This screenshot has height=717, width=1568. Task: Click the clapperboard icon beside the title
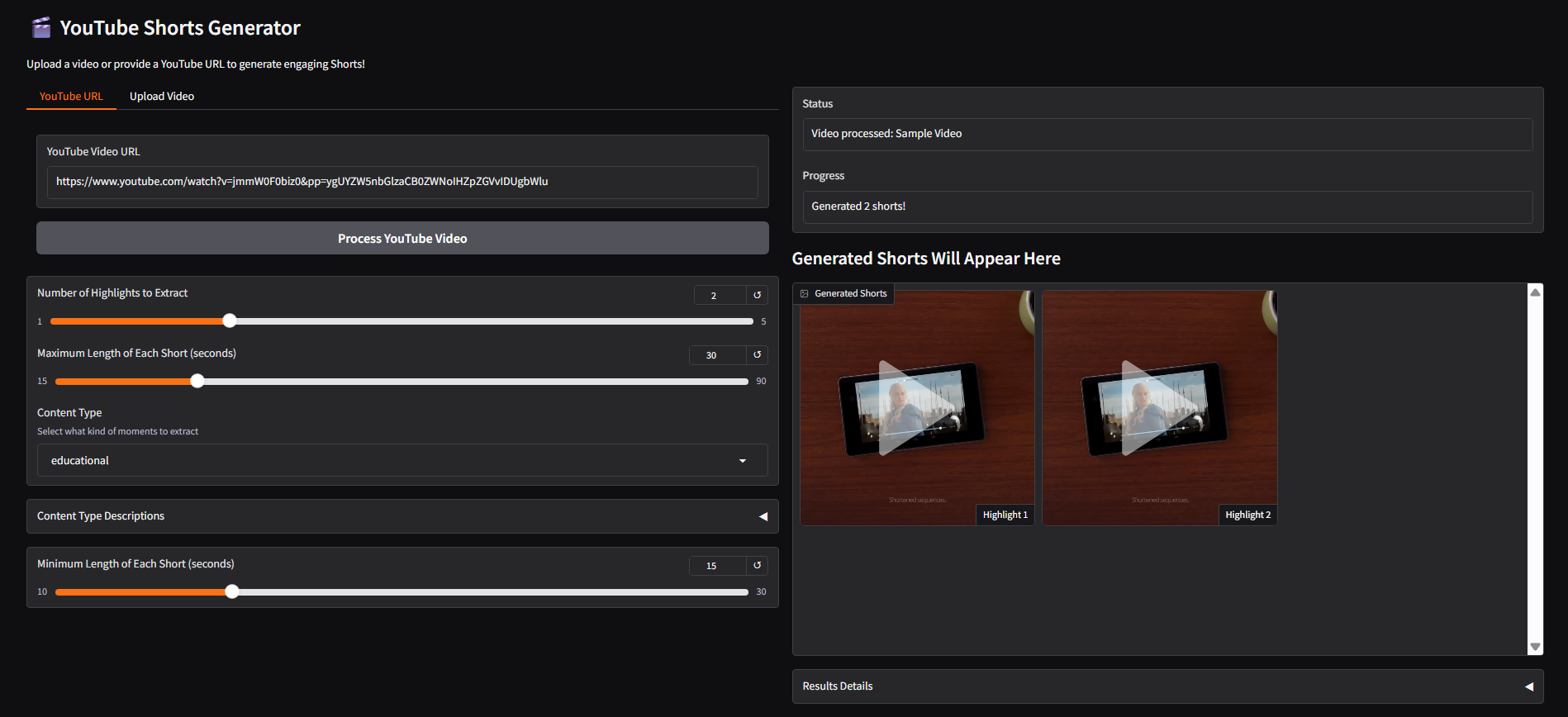pos(41,28)
